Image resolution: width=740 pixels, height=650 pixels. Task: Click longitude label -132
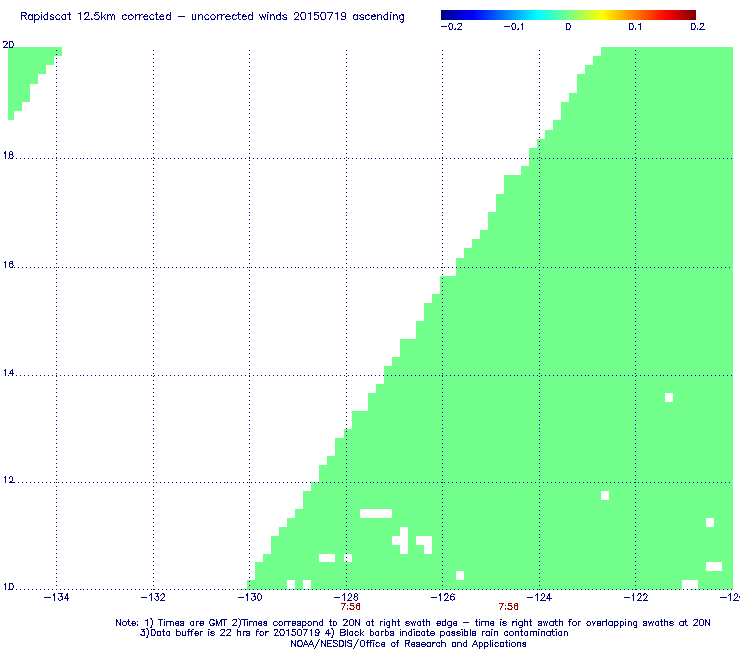pos(153,598)
